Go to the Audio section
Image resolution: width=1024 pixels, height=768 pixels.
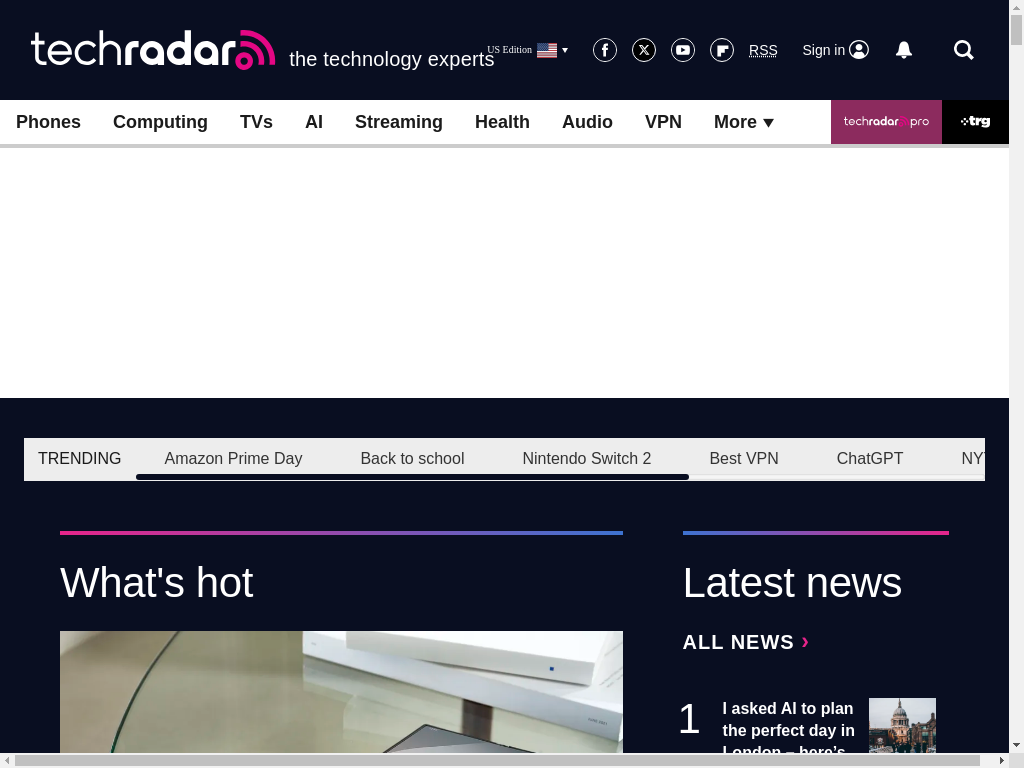pyautogui.click(x=587, y=122)
